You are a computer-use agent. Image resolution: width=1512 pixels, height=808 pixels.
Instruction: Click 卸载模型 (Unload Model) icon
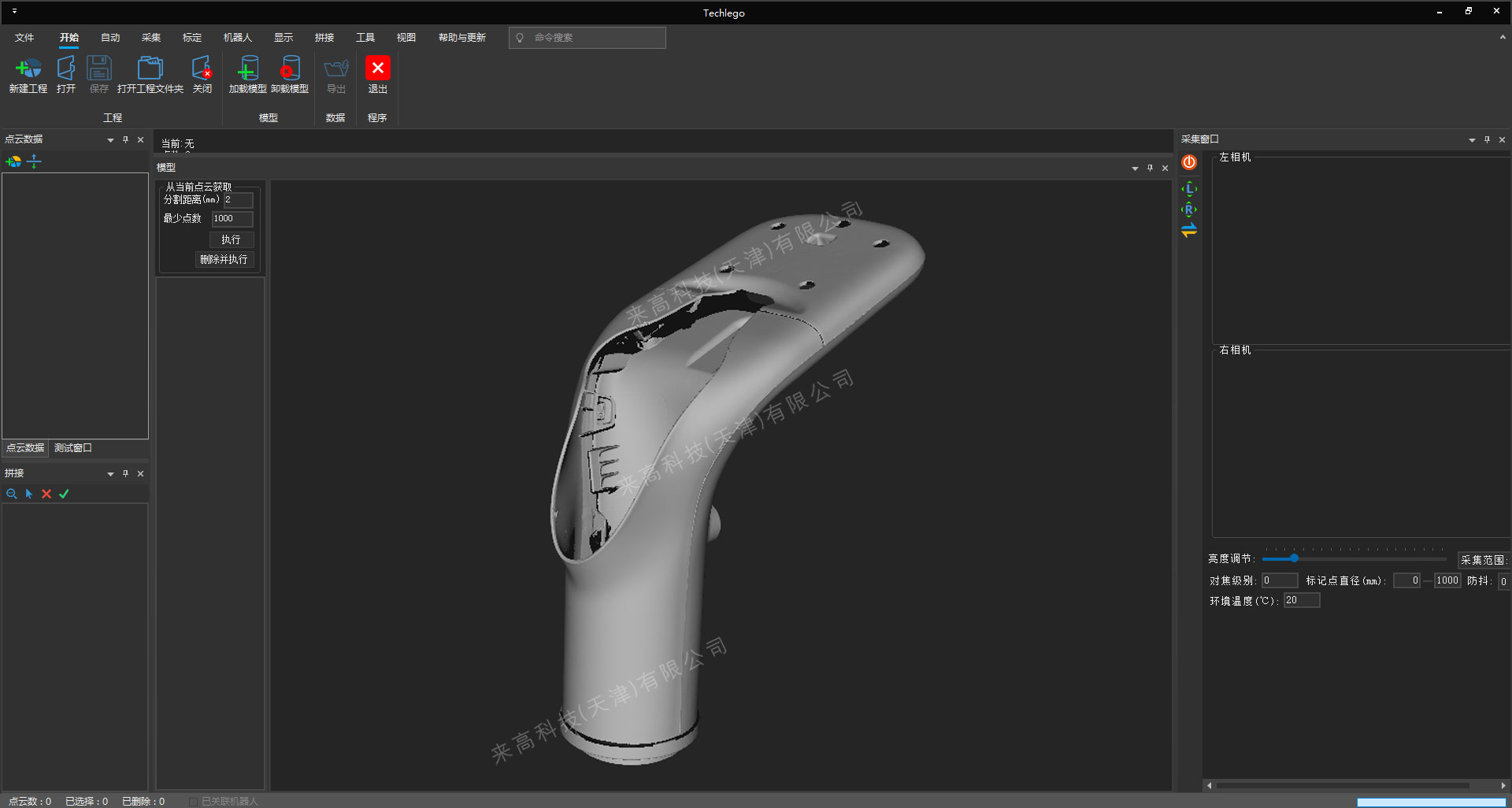click(290, 69)
